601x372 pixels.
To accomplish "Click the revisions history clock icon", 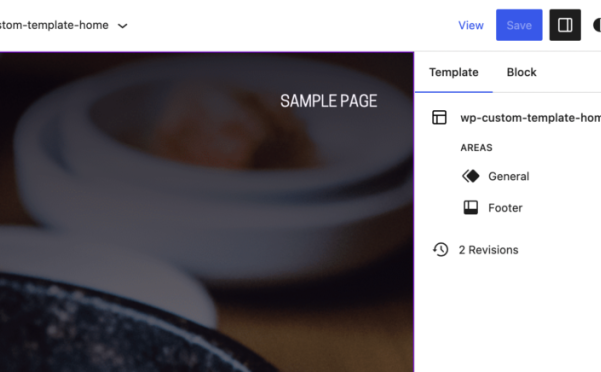I will click(x=441, y=249).
